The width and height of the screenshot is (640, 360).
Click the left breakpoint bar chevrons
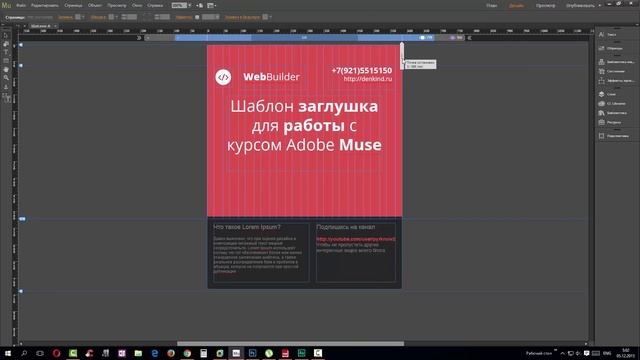[x=139, y=38]
